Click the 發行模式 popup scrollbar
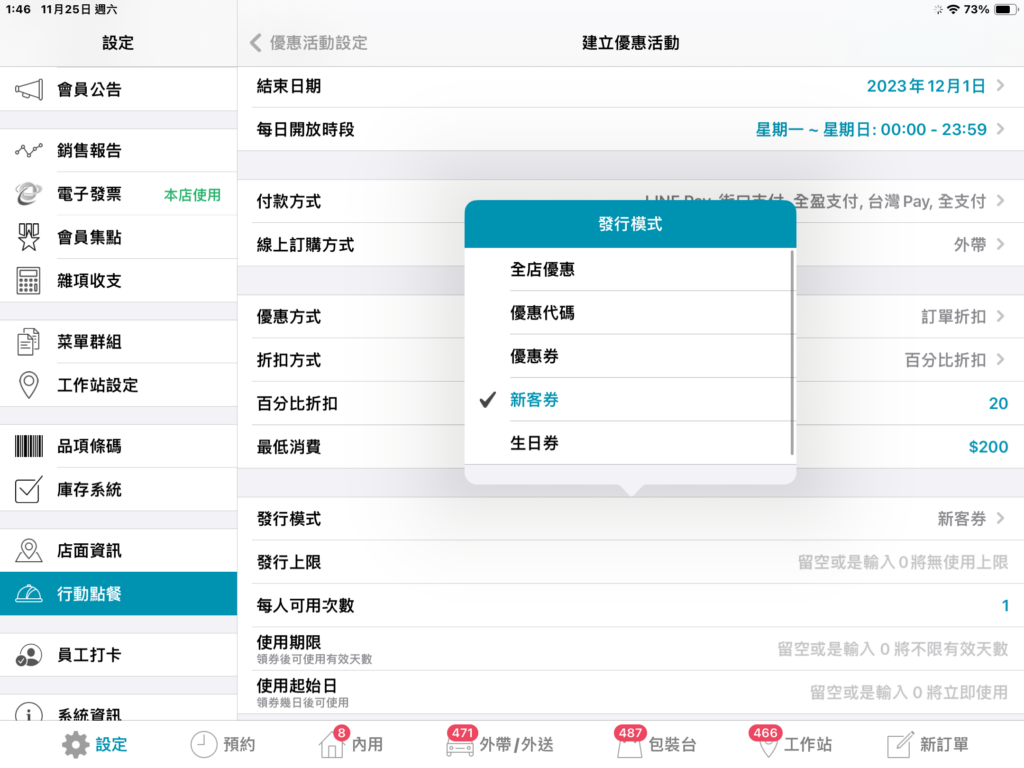1024x768 pixels. click(x=792, y=353)
